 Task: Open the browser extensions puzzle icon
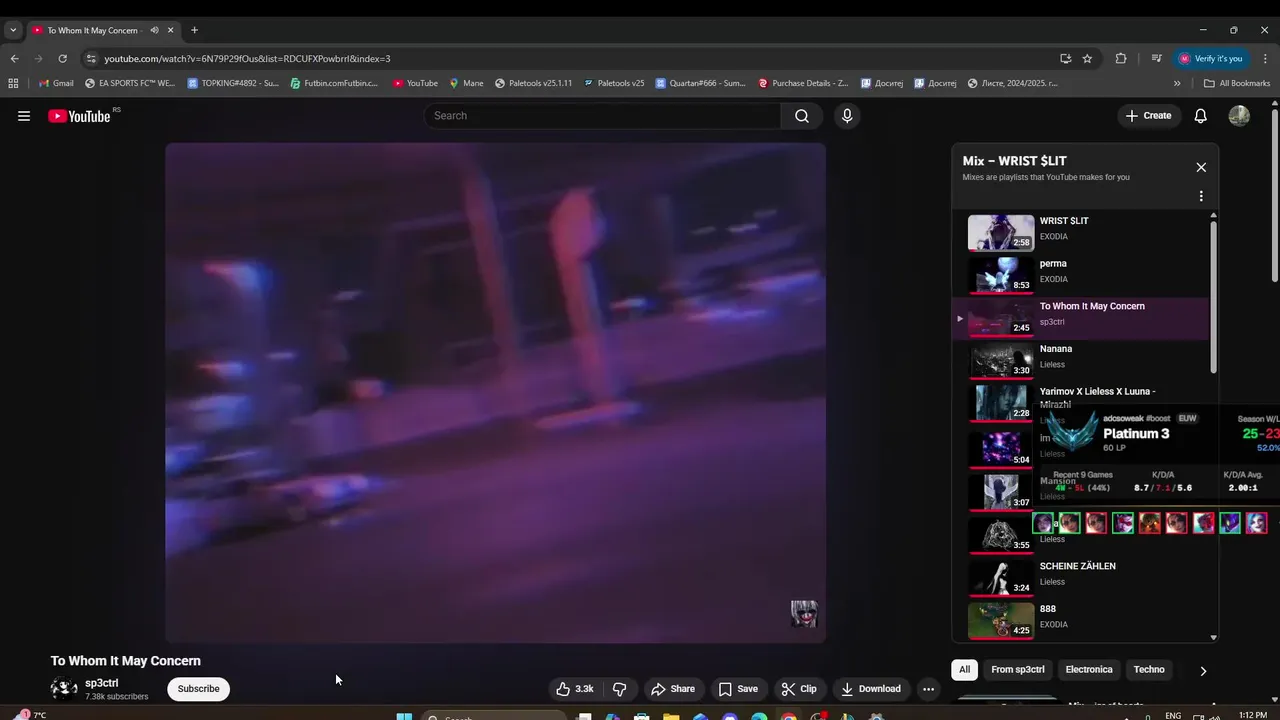[x=1121, y=58]
